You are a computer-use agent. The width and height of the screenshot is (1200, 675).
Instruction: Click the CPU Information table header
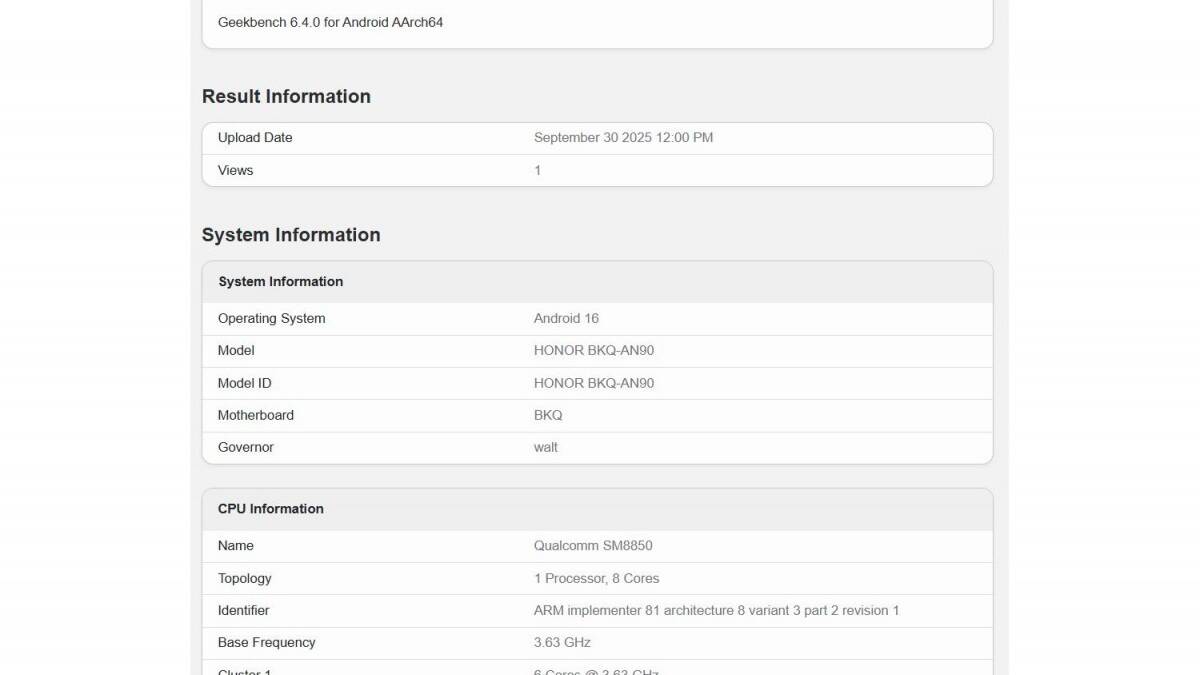pyautogui.click(x=271, y=509)
